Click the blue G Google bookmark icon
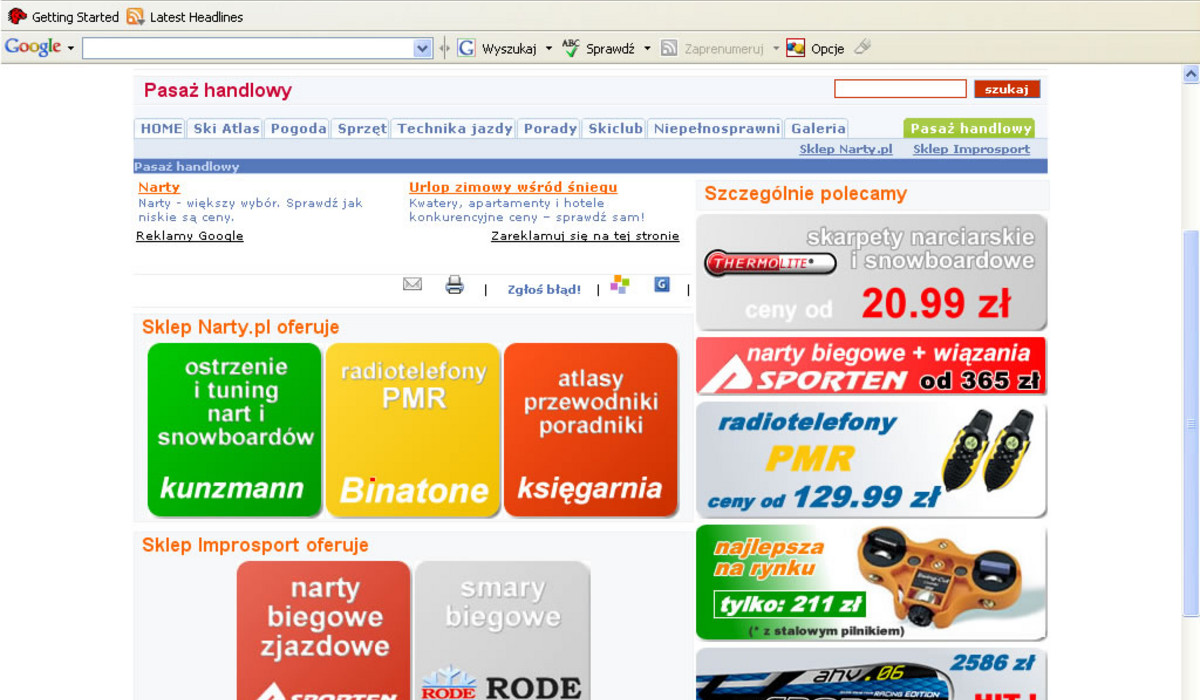 (x=662, y=285)
